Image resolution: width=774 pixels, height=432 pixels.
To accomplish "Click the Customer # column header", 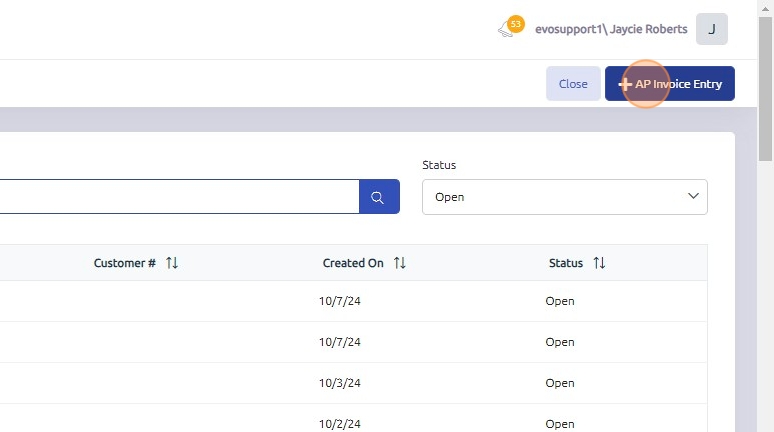I will pos(124,263).
